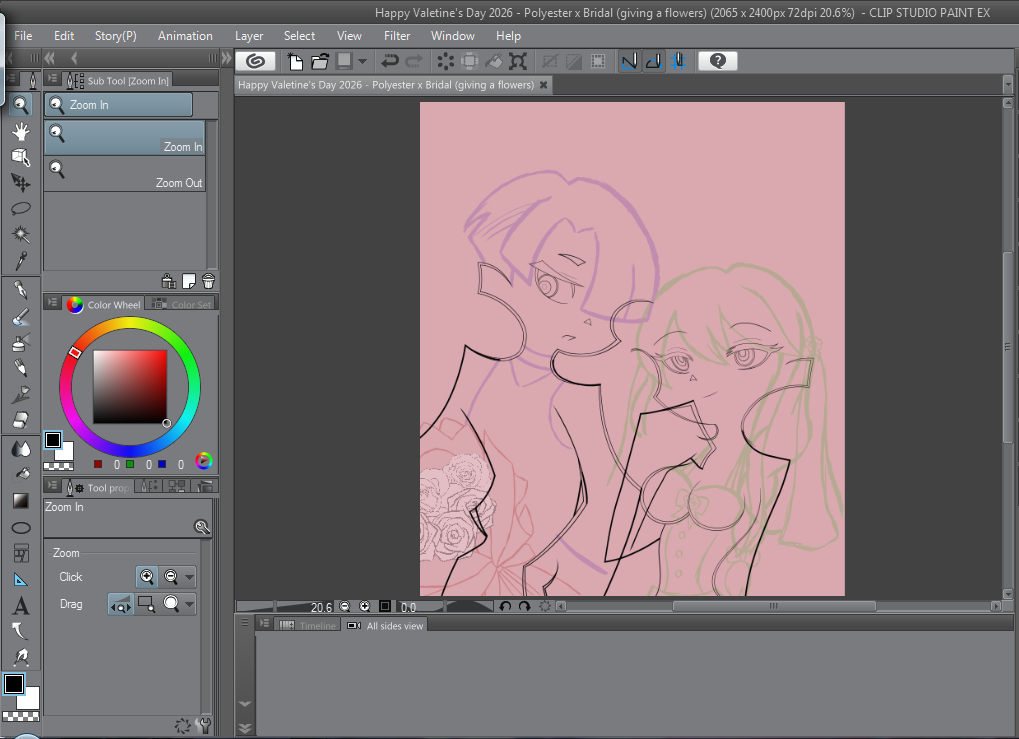Set Click mode to zoom out
Image resolution: width=1019 pixels, height=739 pixels.
(171, 577)
